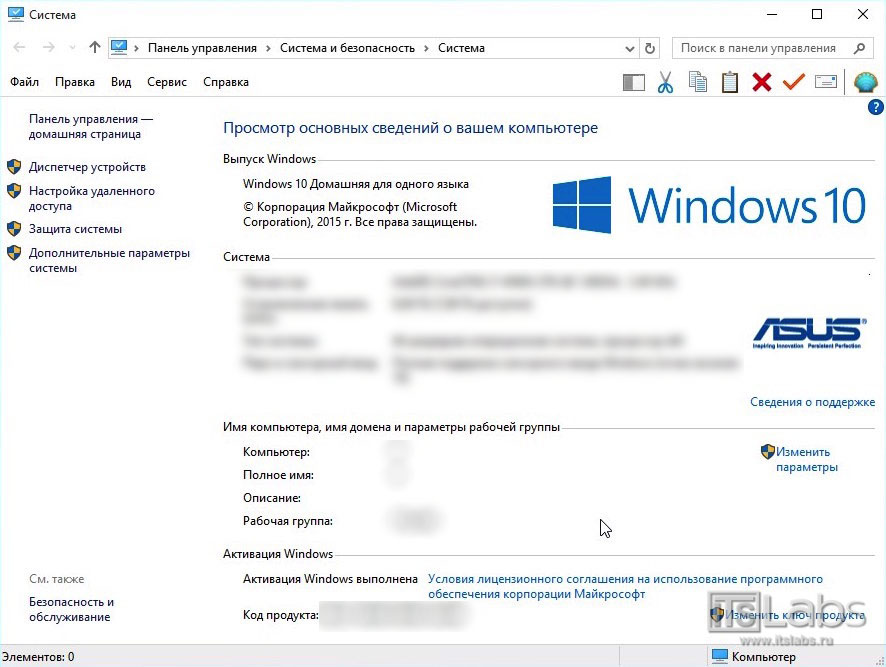Image resolution: width=886 pixels, height=667 pixels.
Task: Go to Панель управления домашняя страница
Action: coord(90,127)
